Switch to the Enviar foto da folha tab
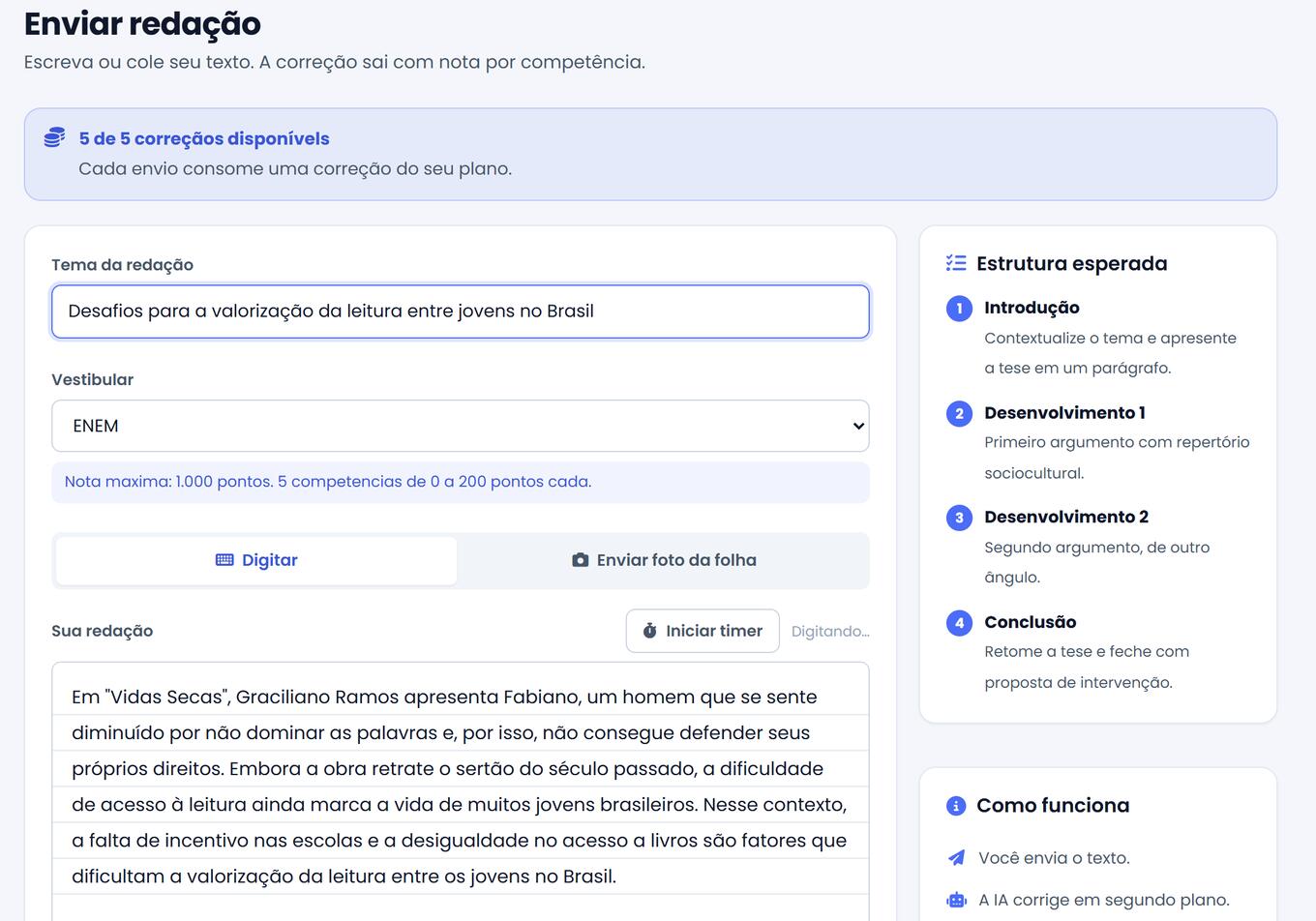The width and height of the screenshot is (1316, 921). (x=664, y=560)
